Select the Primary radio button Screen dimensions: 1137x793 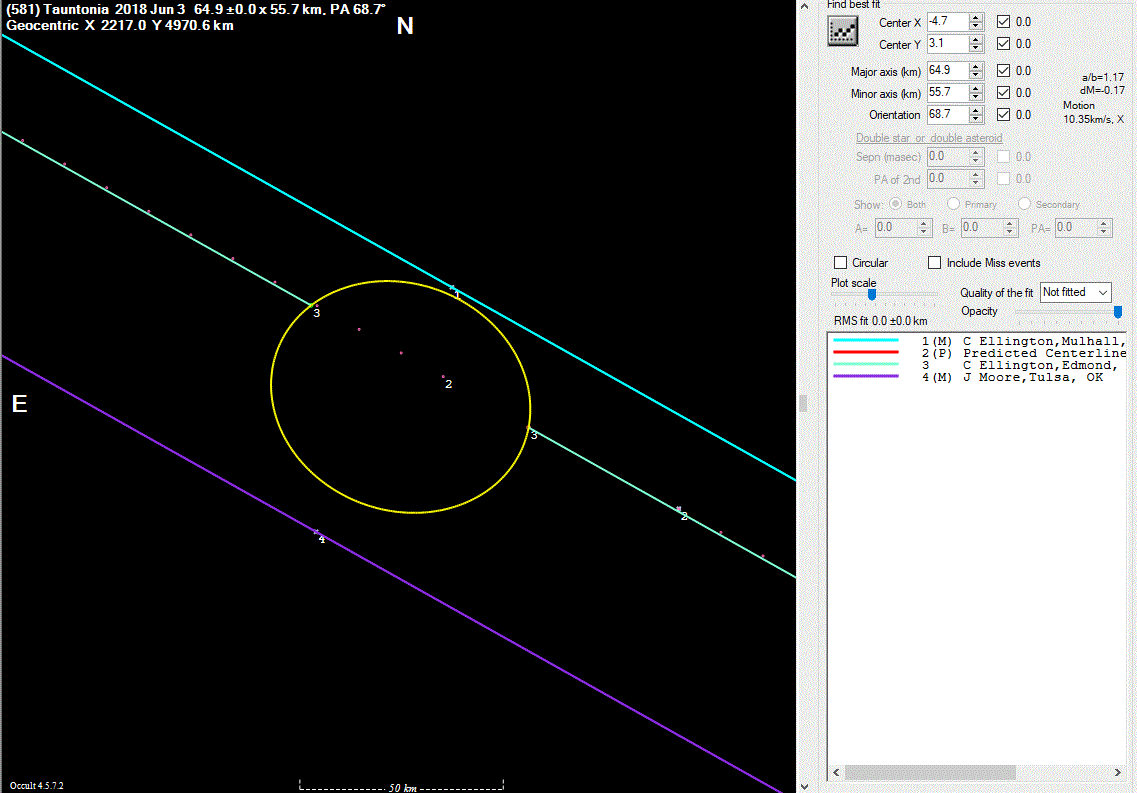pos(954,204)
